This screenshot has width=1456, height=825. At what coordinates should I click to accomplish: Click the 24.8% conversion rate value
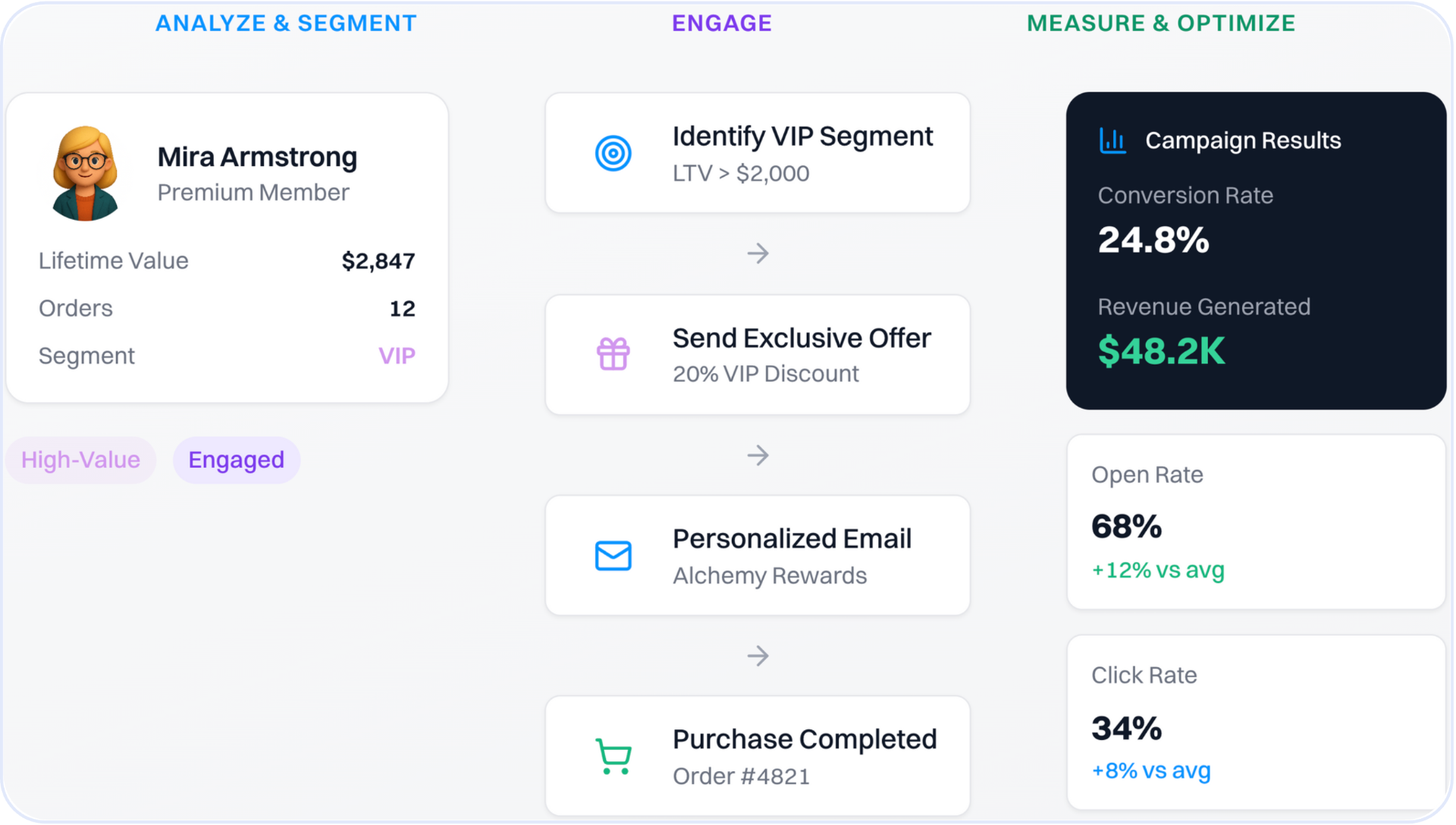[x=1153, y=240]
